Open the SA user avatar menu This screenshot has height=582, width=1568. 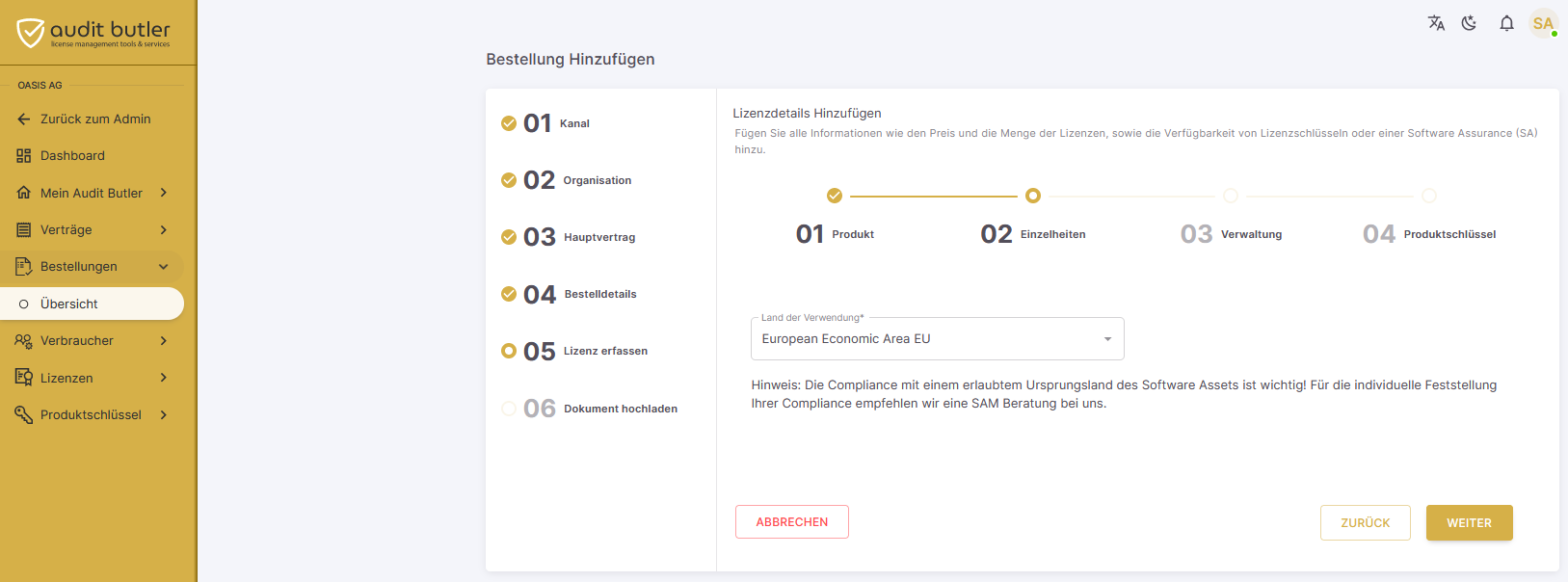pos(1543,23)
